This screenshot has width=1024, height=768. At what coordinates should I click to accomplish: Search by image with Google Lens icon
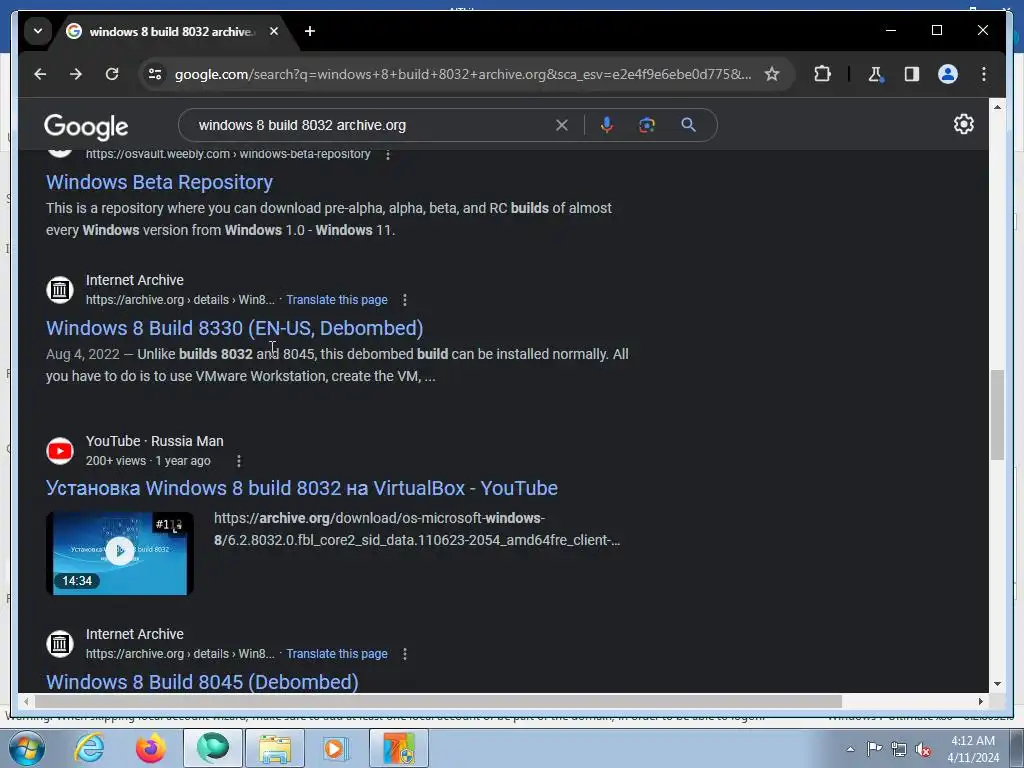click(647, 125)
